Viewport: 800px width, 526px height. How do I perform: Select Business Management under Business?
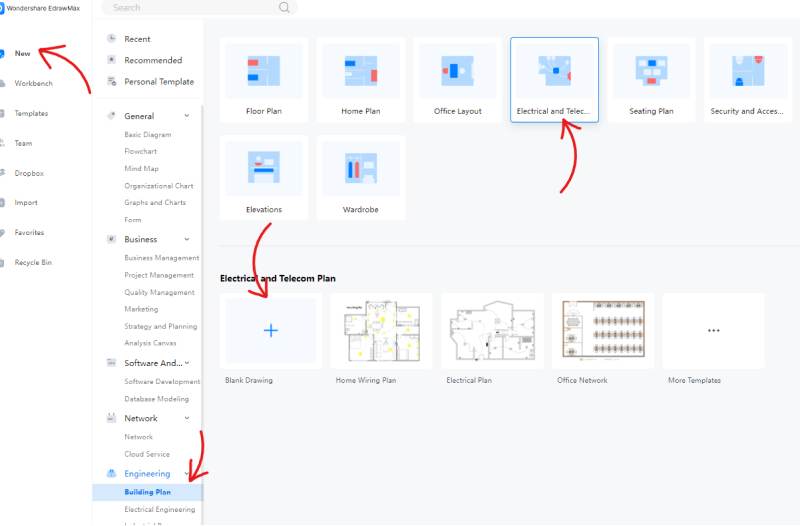click(x=162, y=258)
